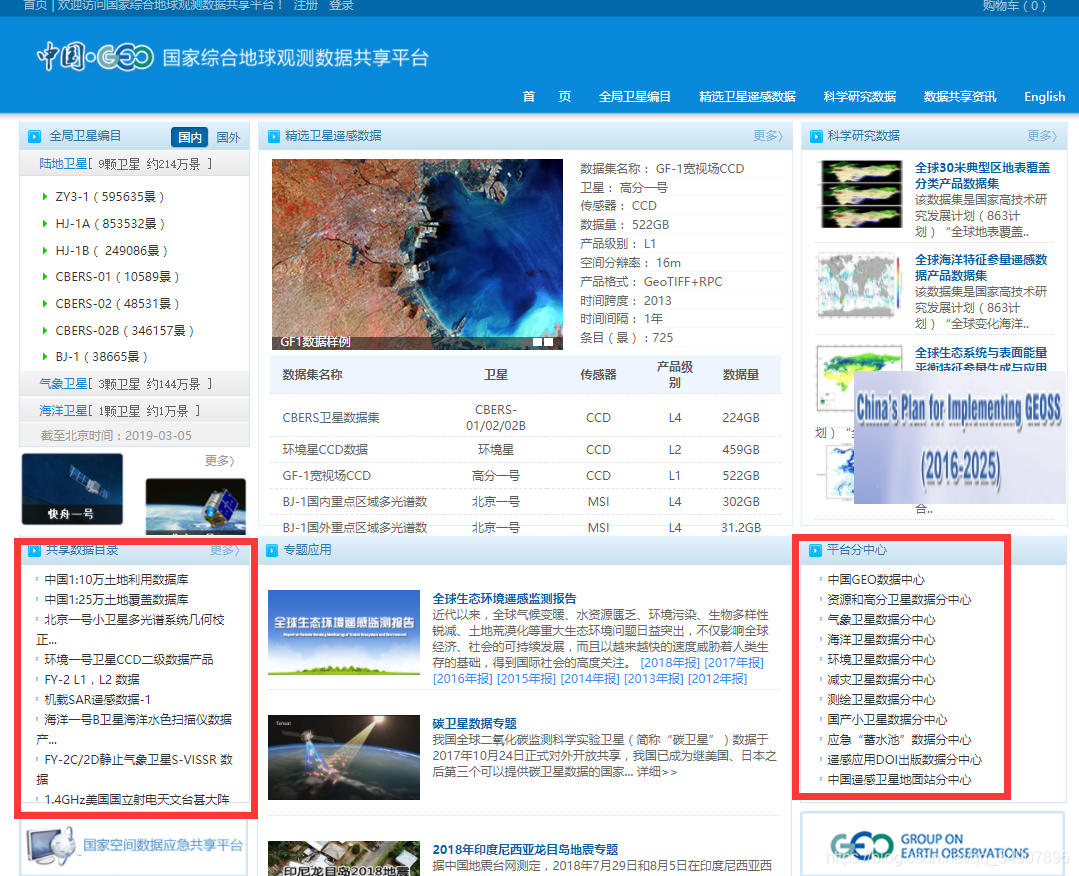Screen dimensions: 1079x876
Task: Open 2018年印度尼西亚龙目岛地震专题 link
Action: [x=525, y=849]
